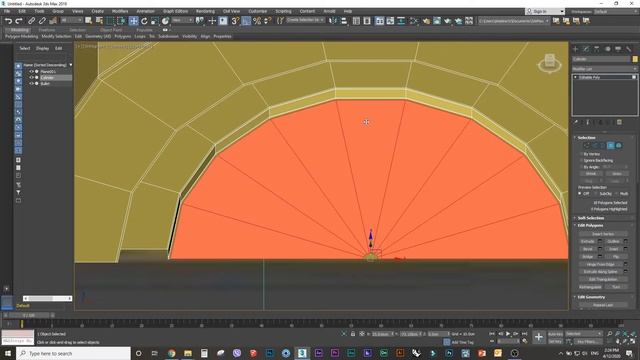Screen dimensions: 640x360
Task: Collapse the Edit Geometry rollout
Action: click(x=591, y=297)
